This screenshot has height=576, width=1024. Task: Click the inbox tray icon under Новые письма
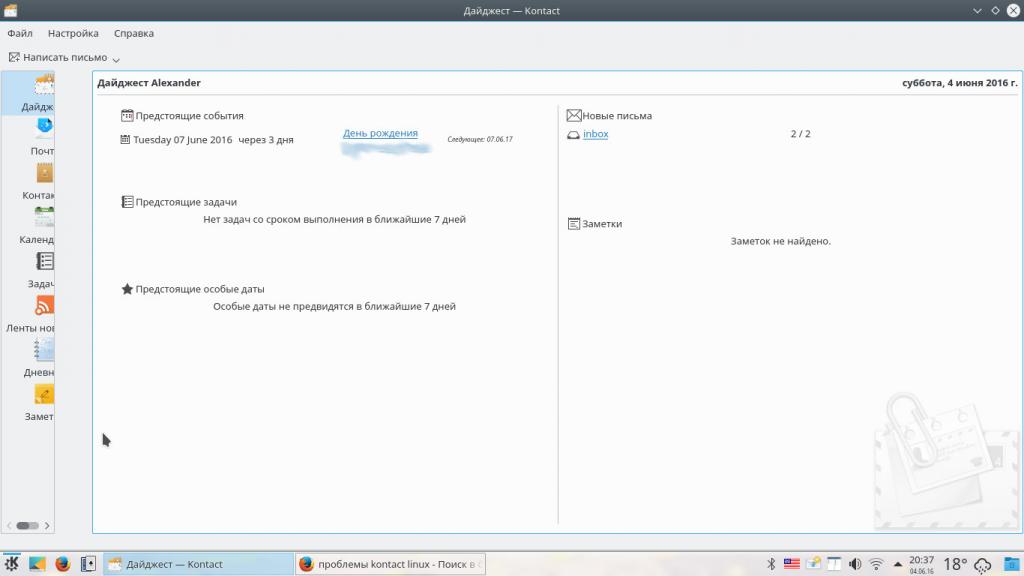tap(573, 135)
